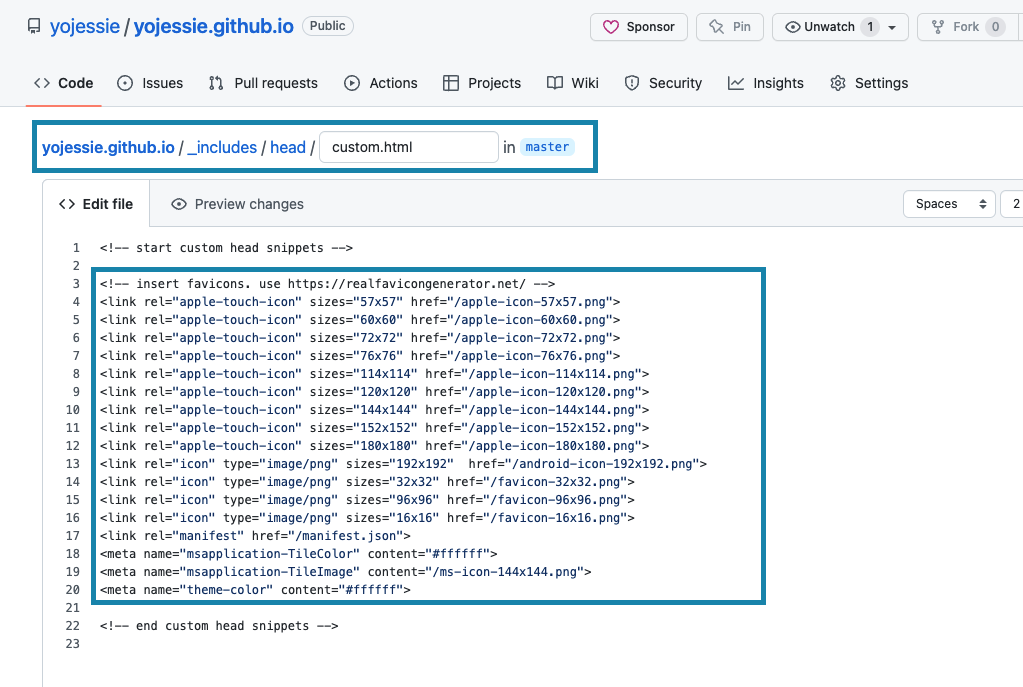Click the Public visibility badge
1023x687 pixels.
pos(328,26)
